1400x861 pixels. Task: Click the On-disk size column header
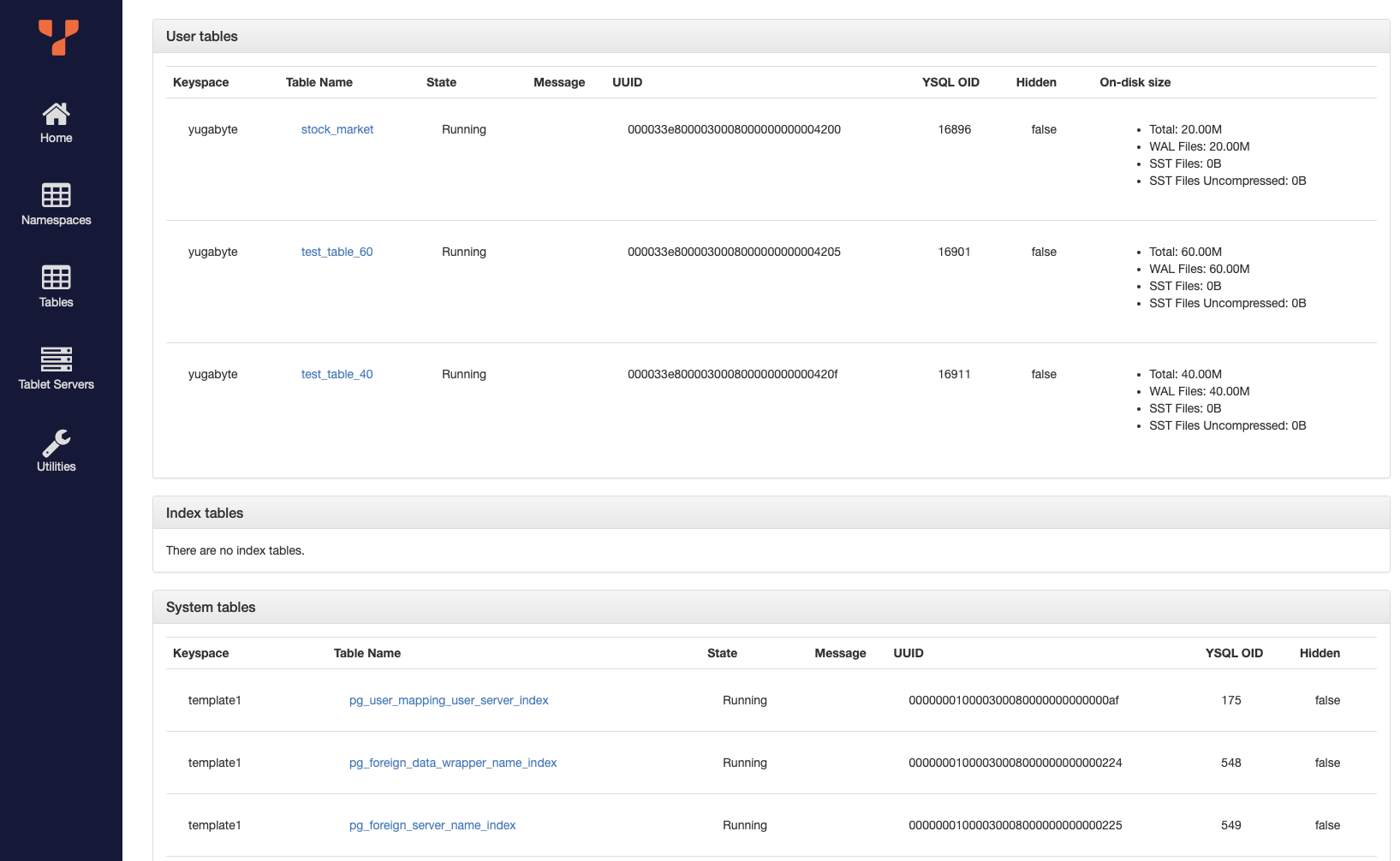(x=1135, y=82)
